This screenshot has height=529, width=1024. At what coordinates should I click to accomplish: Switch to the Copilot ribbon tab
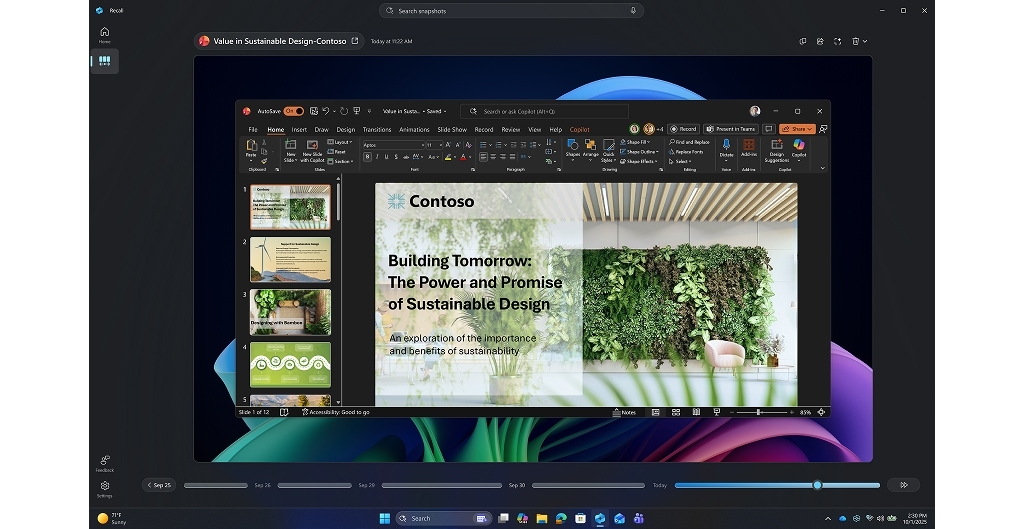(579, 129)
